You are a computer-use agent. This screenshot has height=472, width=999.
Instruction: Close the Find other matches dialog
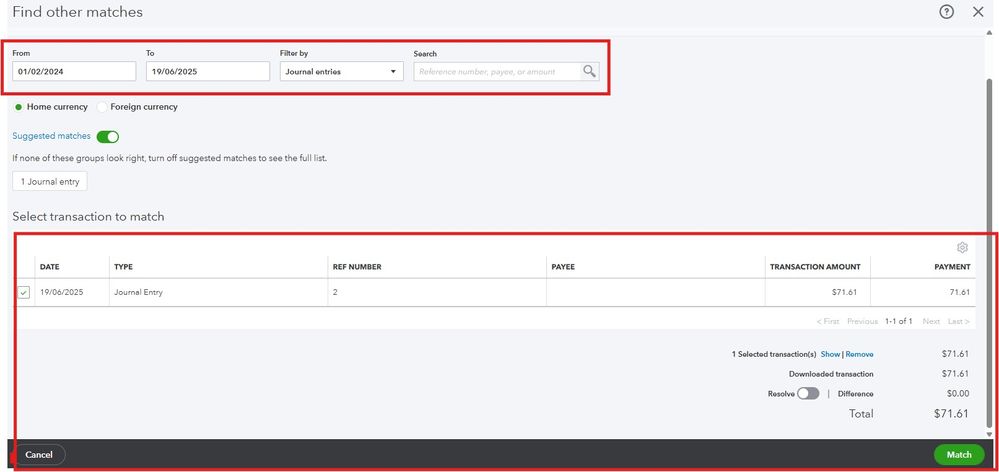(978, 11)
